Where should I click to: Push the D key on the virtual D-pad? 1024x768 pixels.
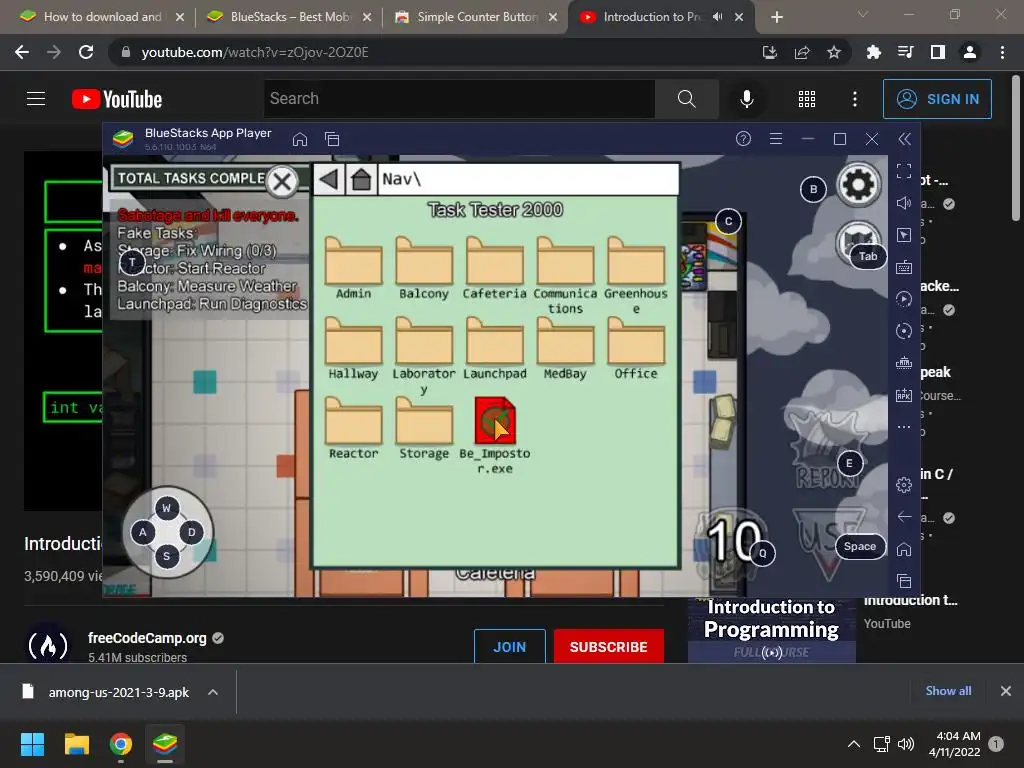(191, 532)
